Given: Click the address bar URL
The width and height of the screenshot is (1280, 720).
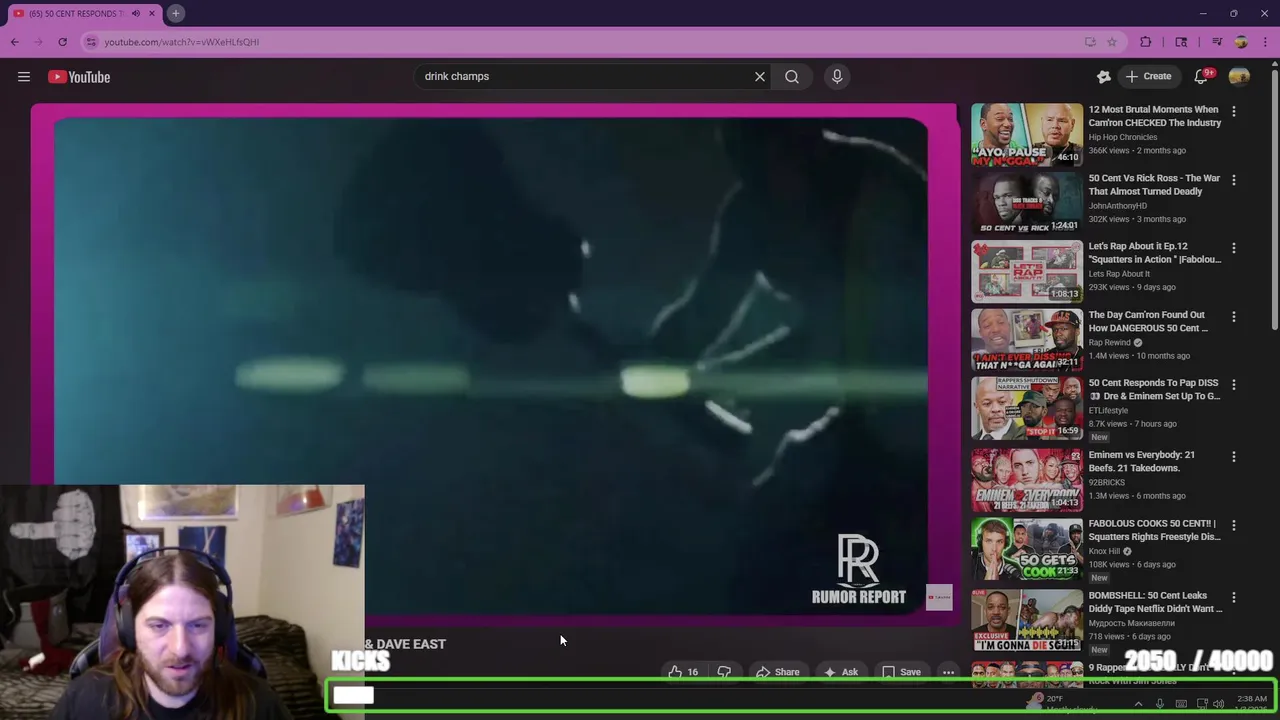Looking at the screenshot, I should [182, 42].
